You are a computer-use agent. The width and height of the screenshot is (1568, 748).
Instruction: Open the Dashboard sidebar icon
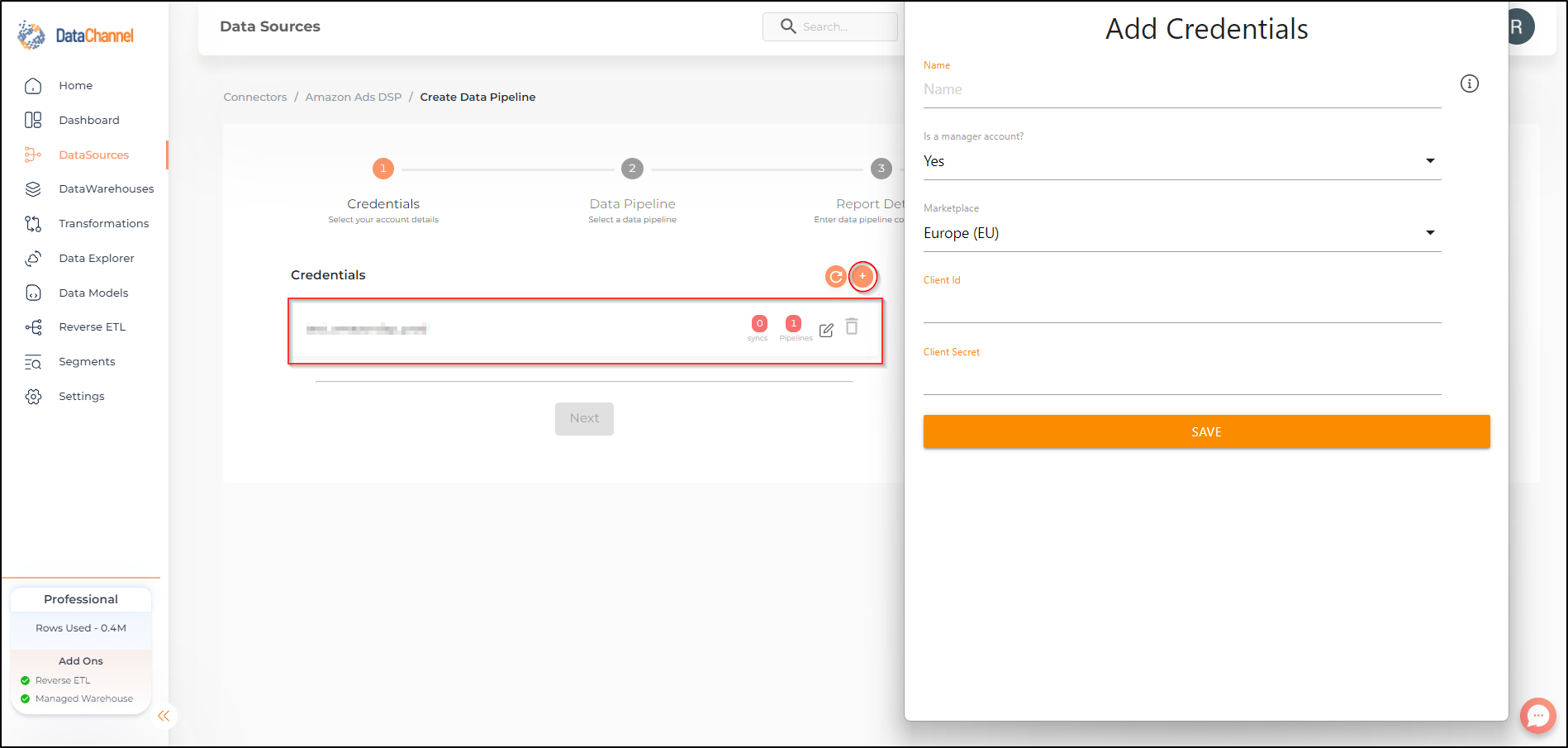[33, 121]
